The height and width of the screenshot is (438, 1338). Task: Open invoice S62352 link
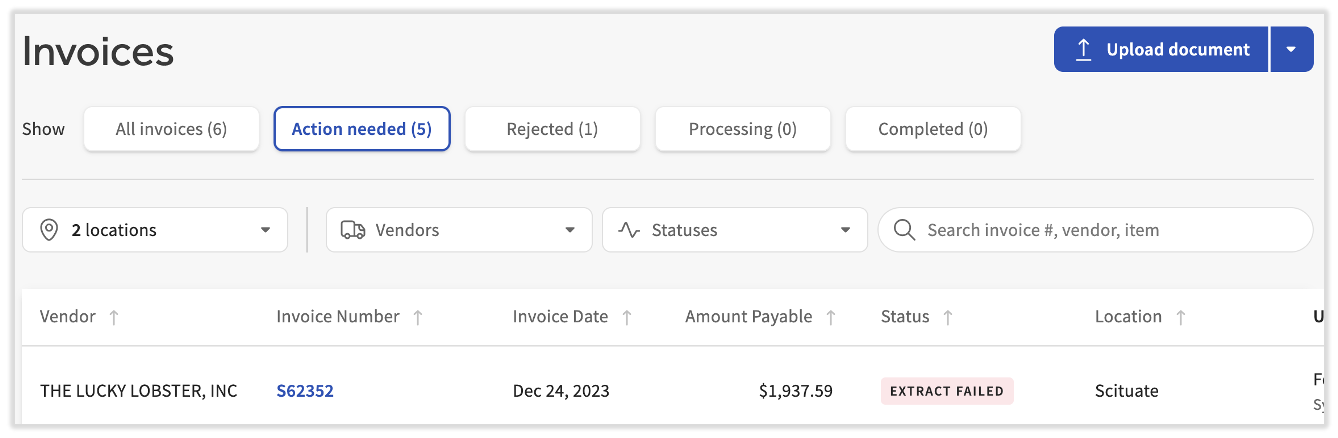point(305,391)
